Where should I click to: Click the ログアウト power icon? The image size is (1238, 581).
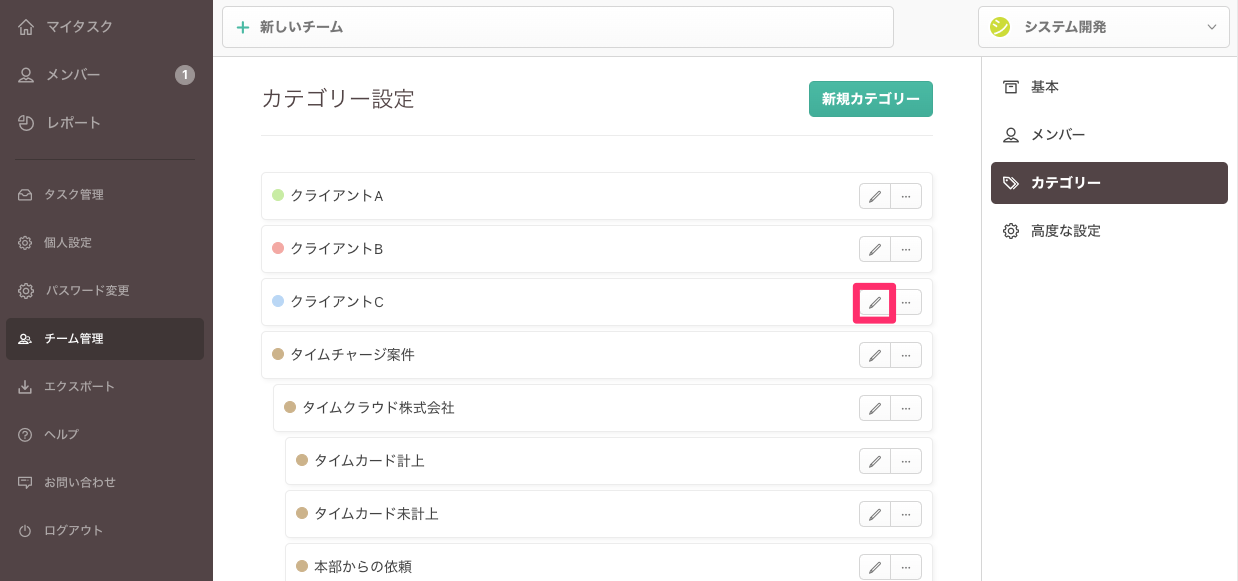point(26,531)
